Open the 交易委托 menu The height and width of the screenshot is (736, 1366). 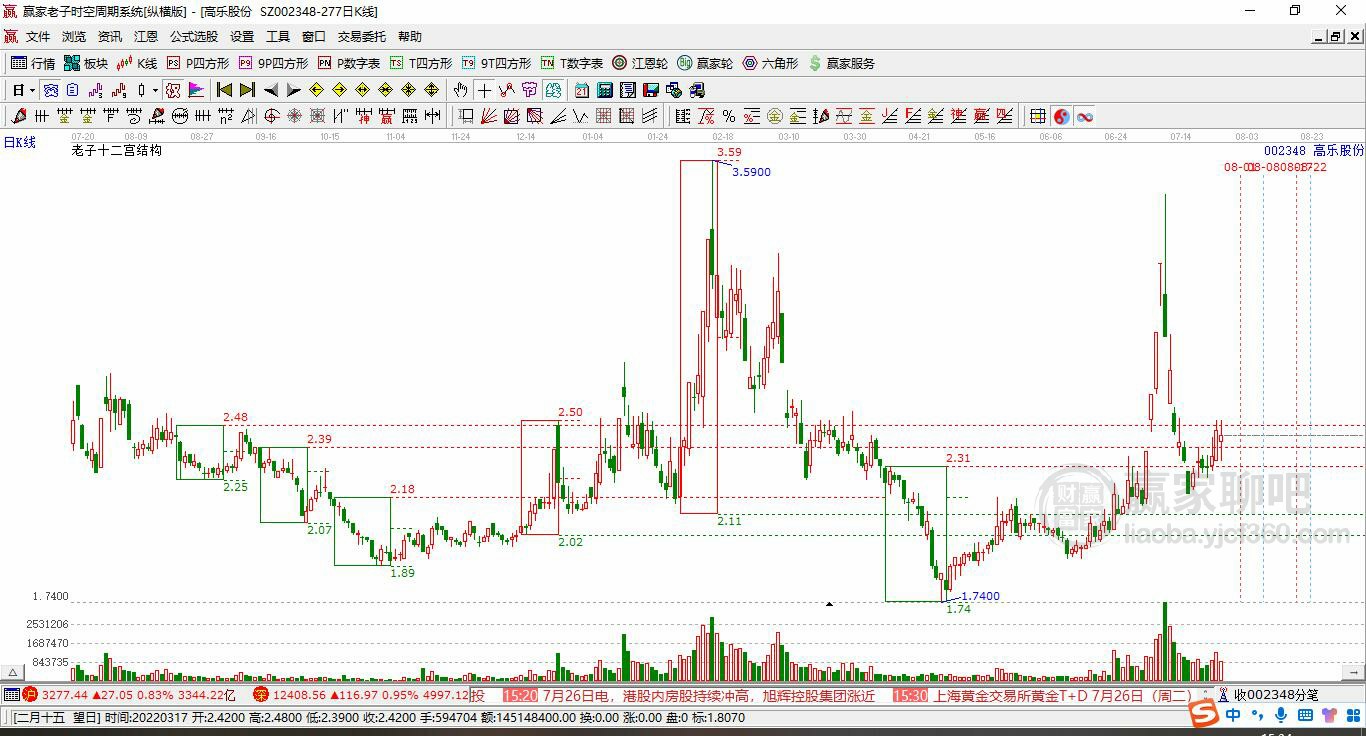(x=361, y=37)
